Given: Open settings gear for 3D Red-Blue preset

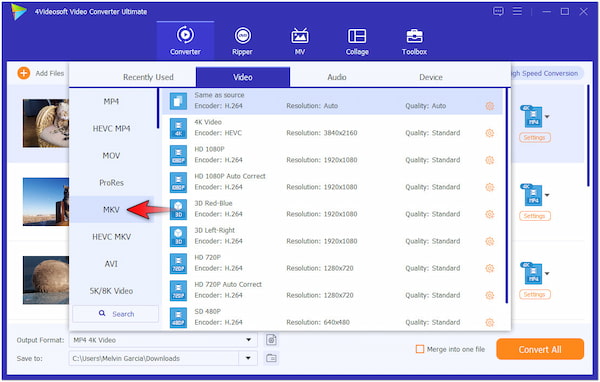Looking at the screenshot, I should [489, 214].
